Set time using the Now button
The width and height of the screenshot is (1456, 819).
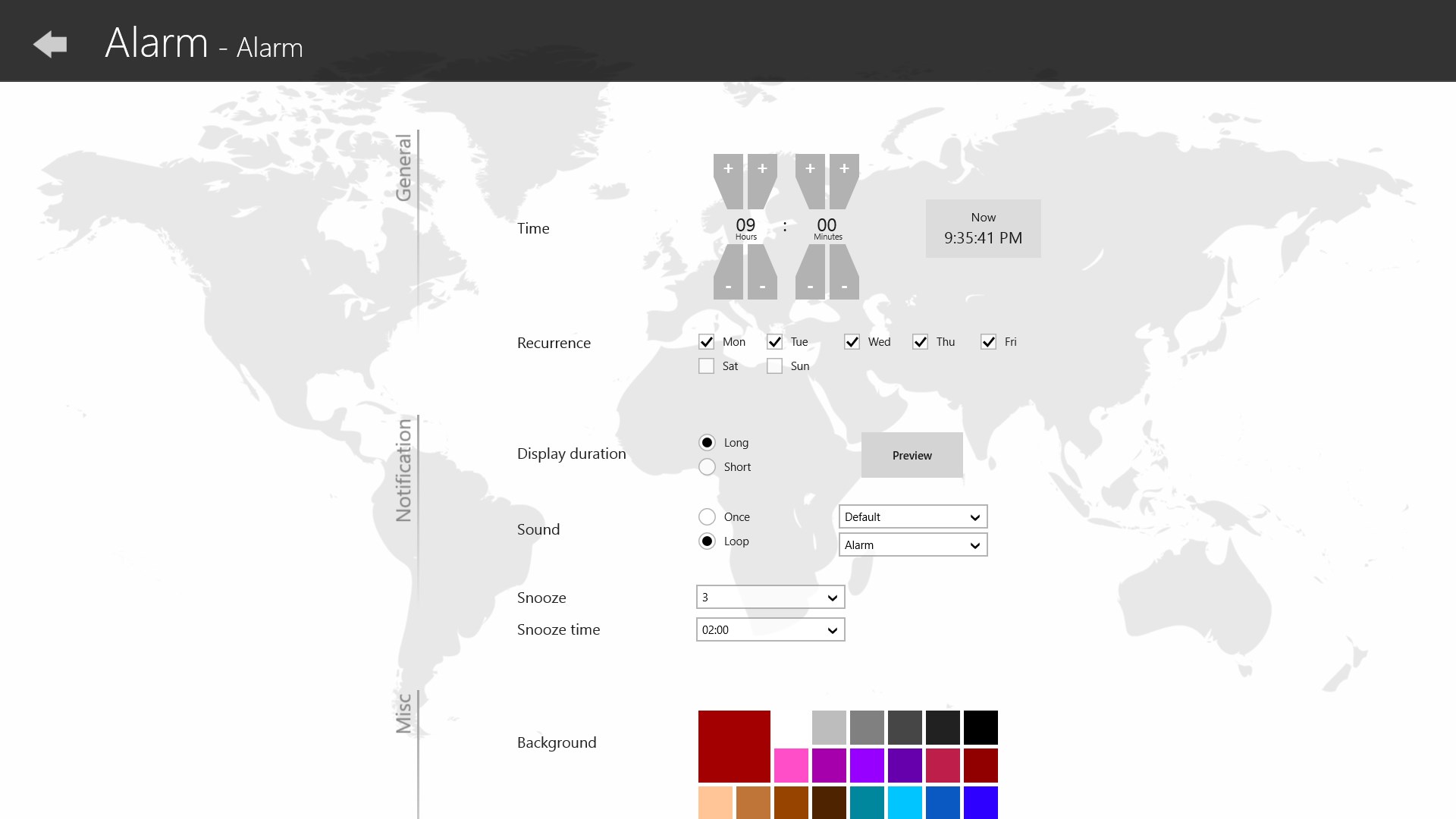(983, 228)
